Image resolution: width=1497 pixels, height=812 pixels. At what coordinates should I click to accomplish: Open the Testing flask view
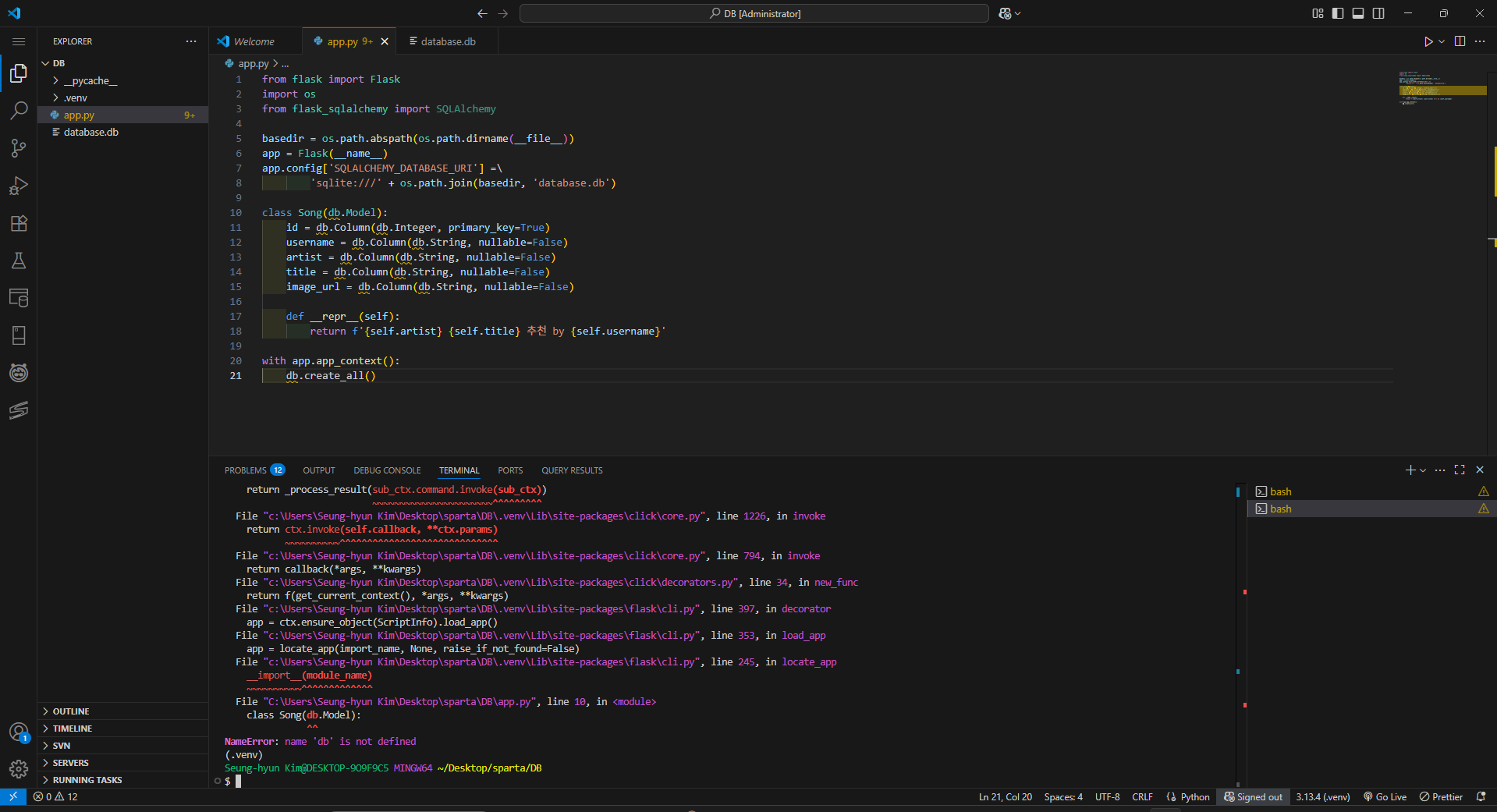[x=19, y=261]
